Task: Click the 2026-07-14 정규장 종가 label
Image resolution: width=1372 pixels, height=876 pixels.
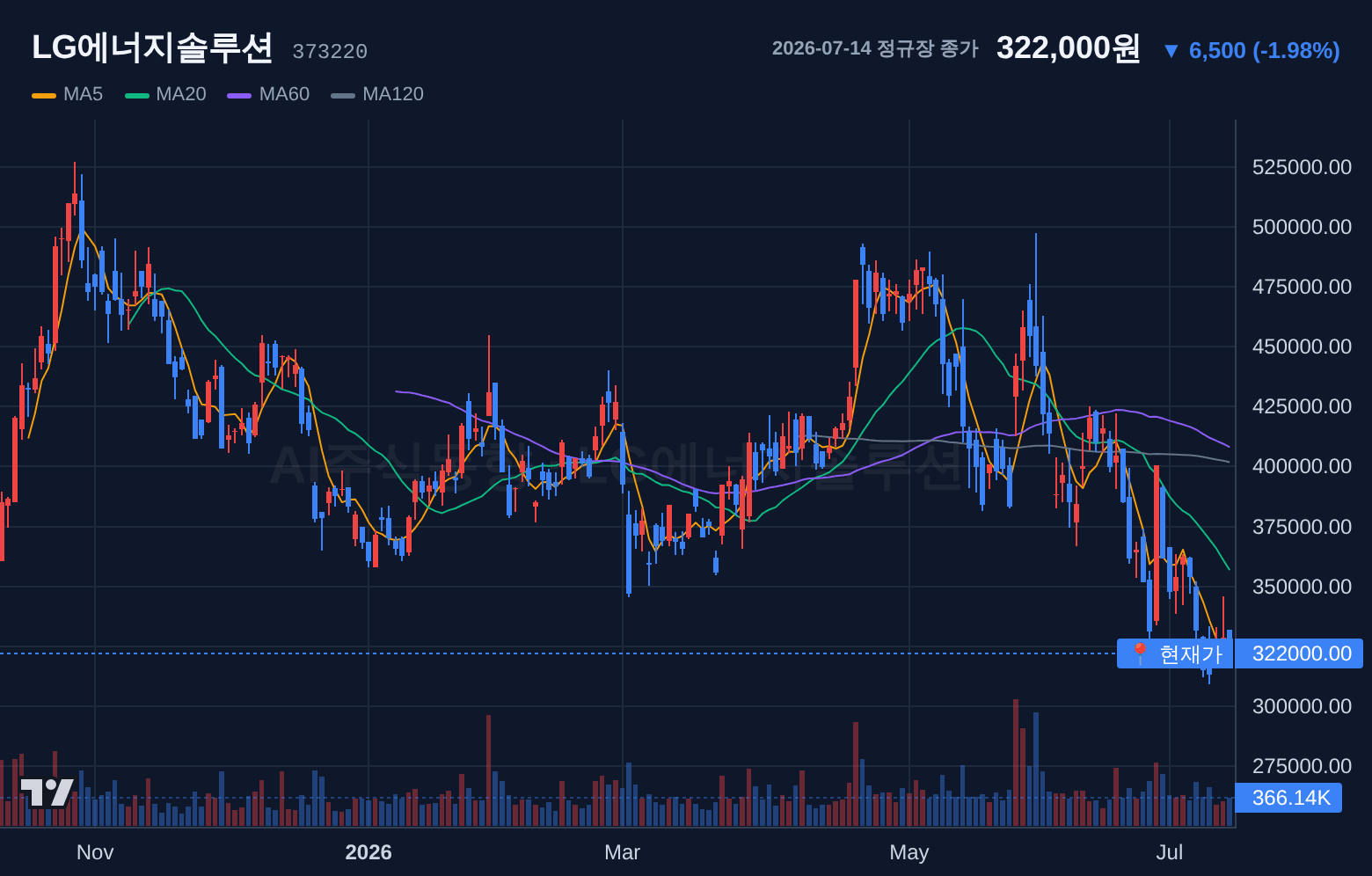Action: (x=875, y=48)
